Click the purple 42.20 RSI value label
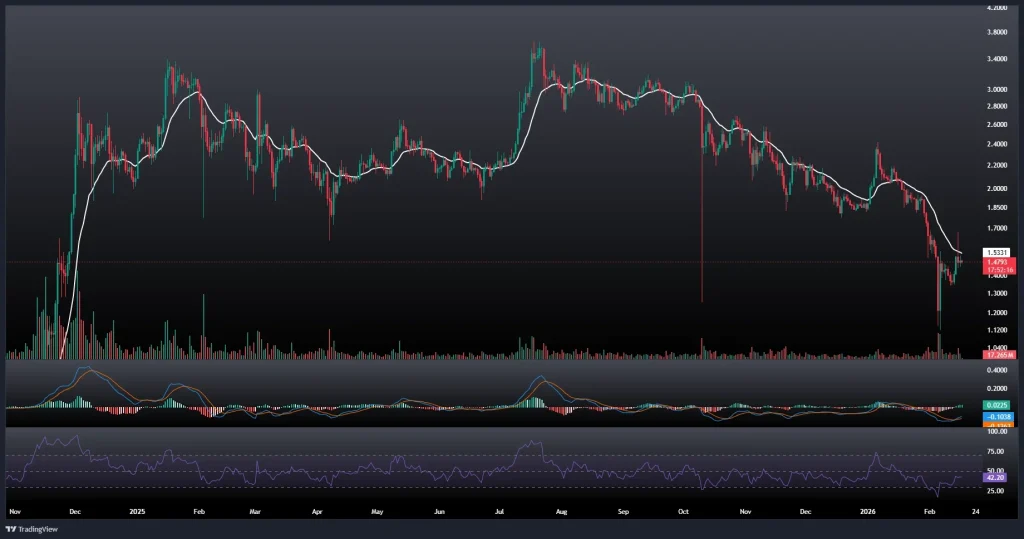The width and height of the screenshot is (1024, 539). 997,478
